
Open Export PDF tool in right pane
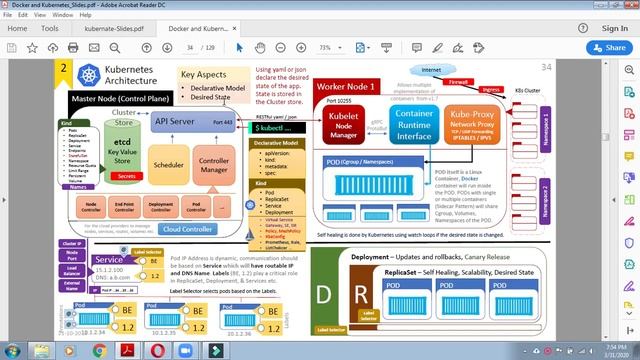(x=629, y=92)
